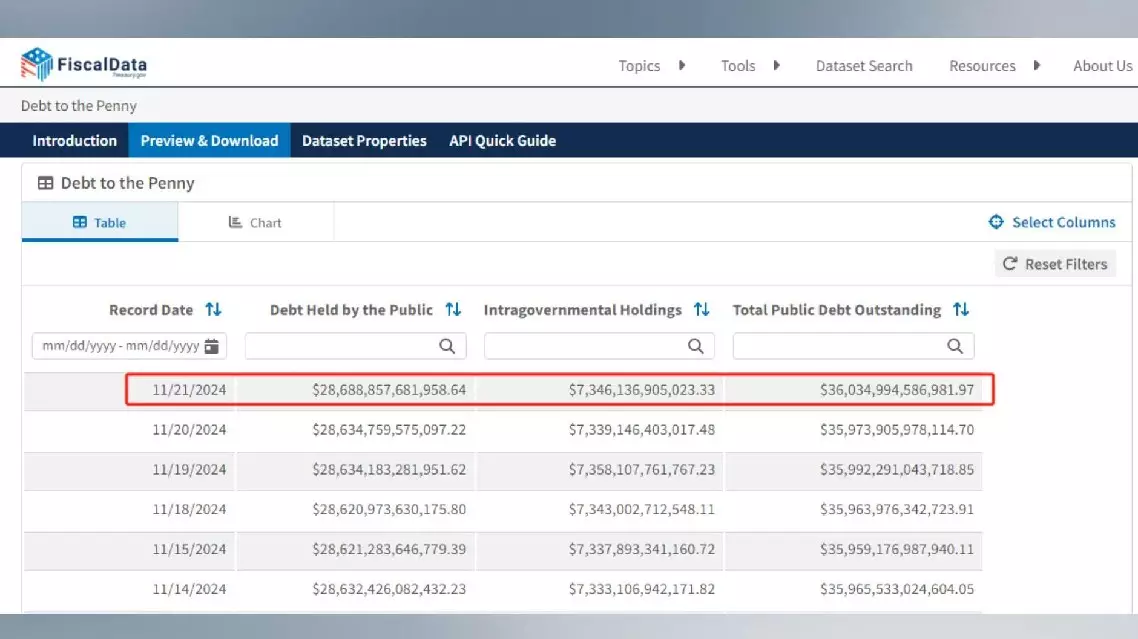The image size is (1138, 639).
Task: Open the Select Columns panel
Action: pyautogui.click(x=1052, y=222)
